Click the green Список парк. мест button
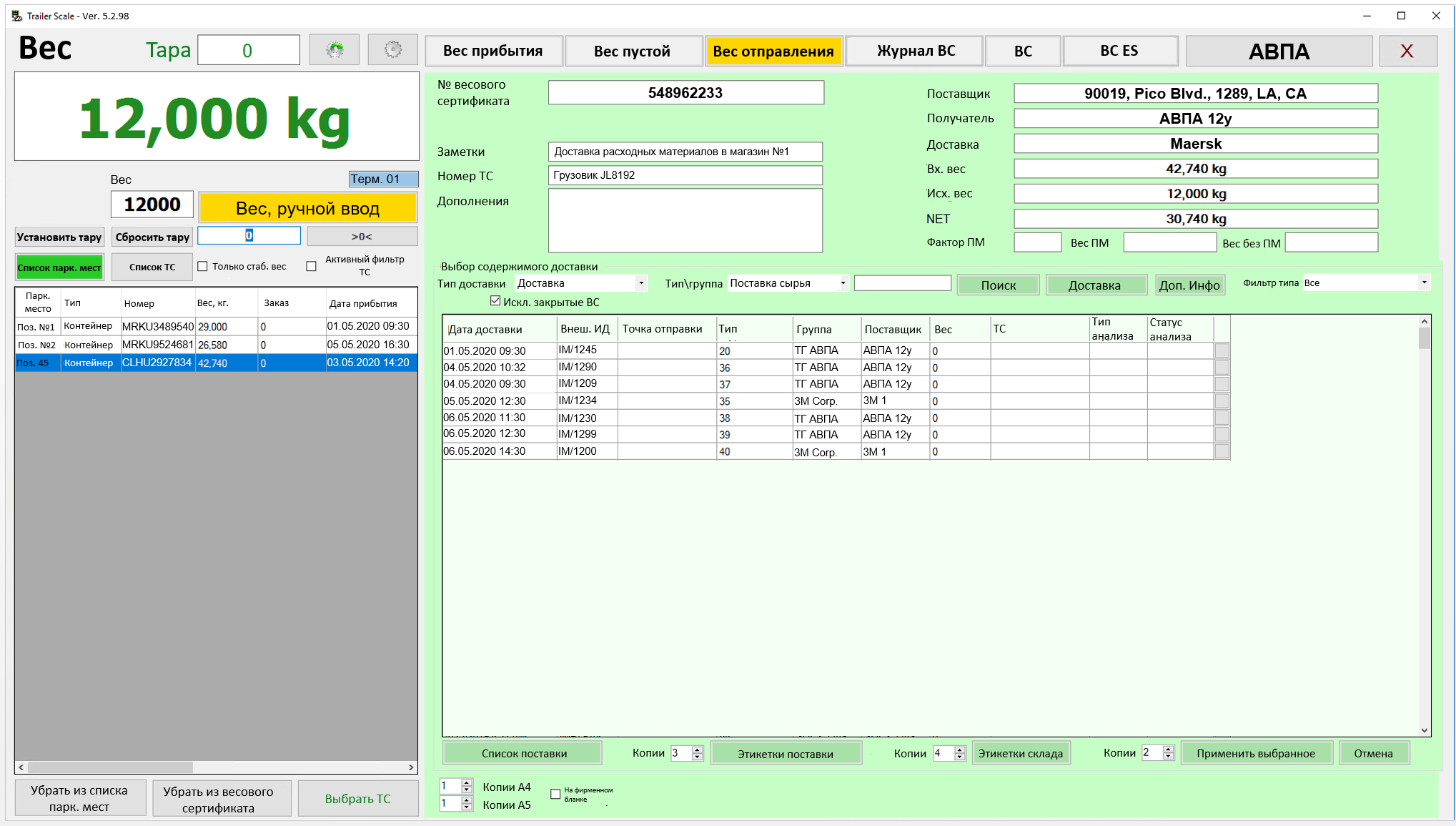The image size is (1456, 826). 59,267
